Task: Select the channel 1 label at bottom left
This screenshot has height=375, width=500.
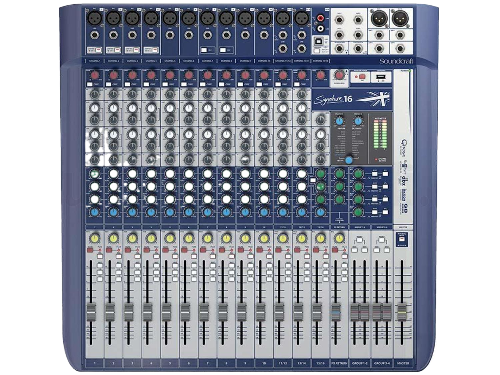Action: point(95,363)
